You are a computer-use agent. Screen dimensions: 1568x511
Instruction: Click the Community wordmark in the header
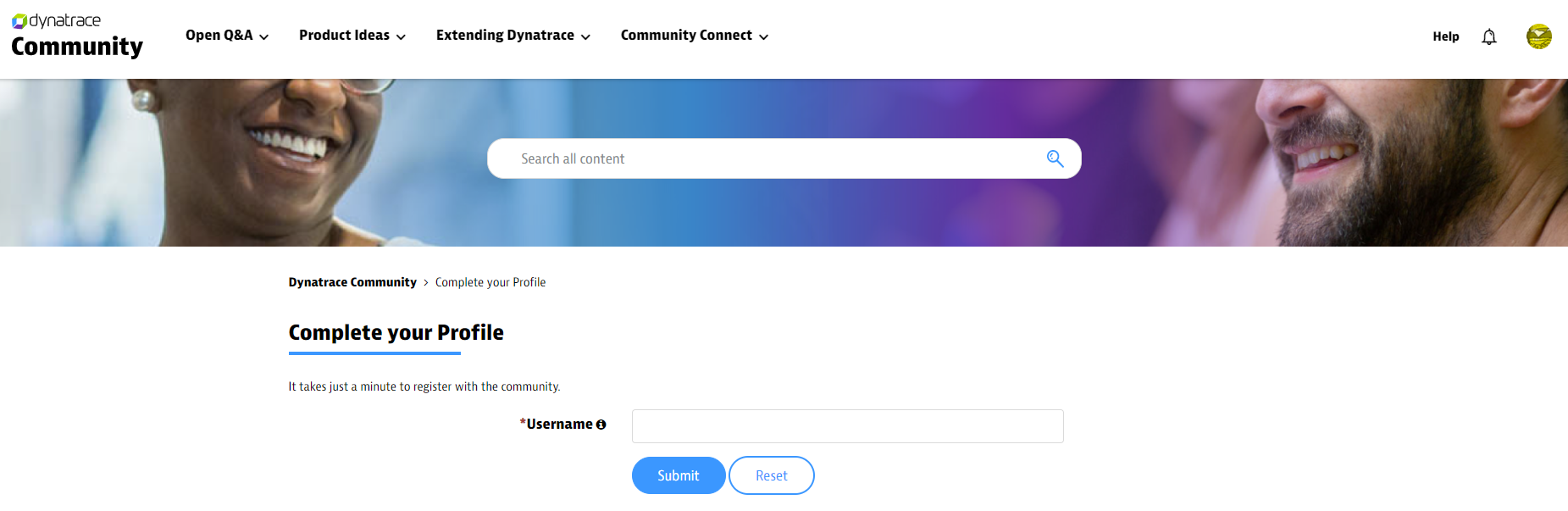(x=77, y=47)
